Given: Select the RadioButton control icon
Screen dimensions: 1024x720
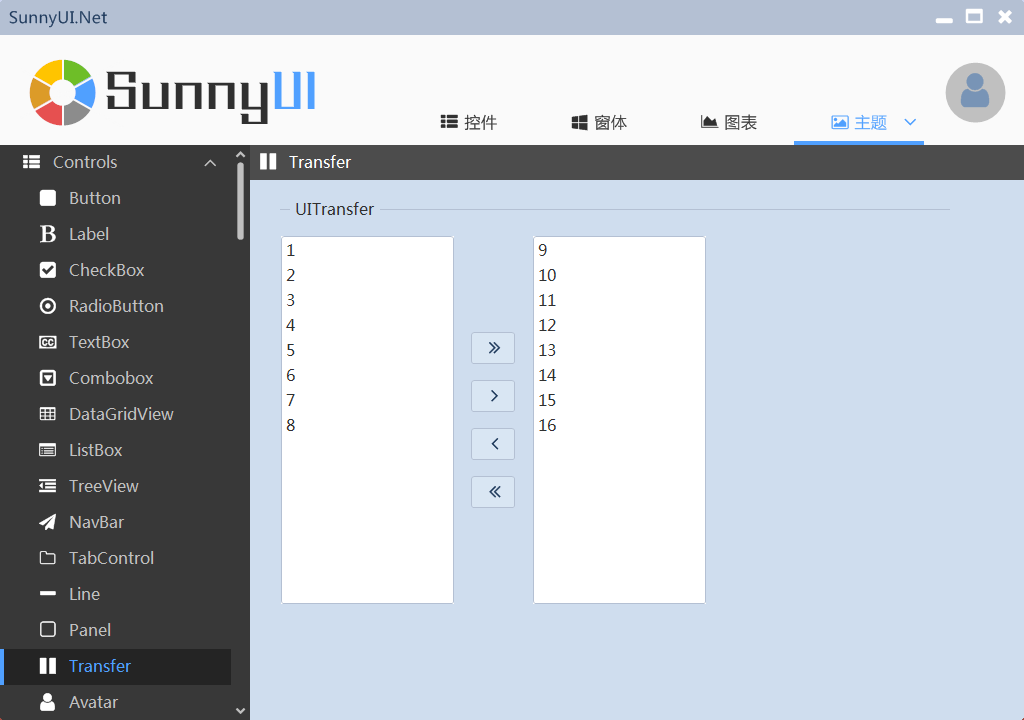Looking at the screenshot, I should click(46, 306).
